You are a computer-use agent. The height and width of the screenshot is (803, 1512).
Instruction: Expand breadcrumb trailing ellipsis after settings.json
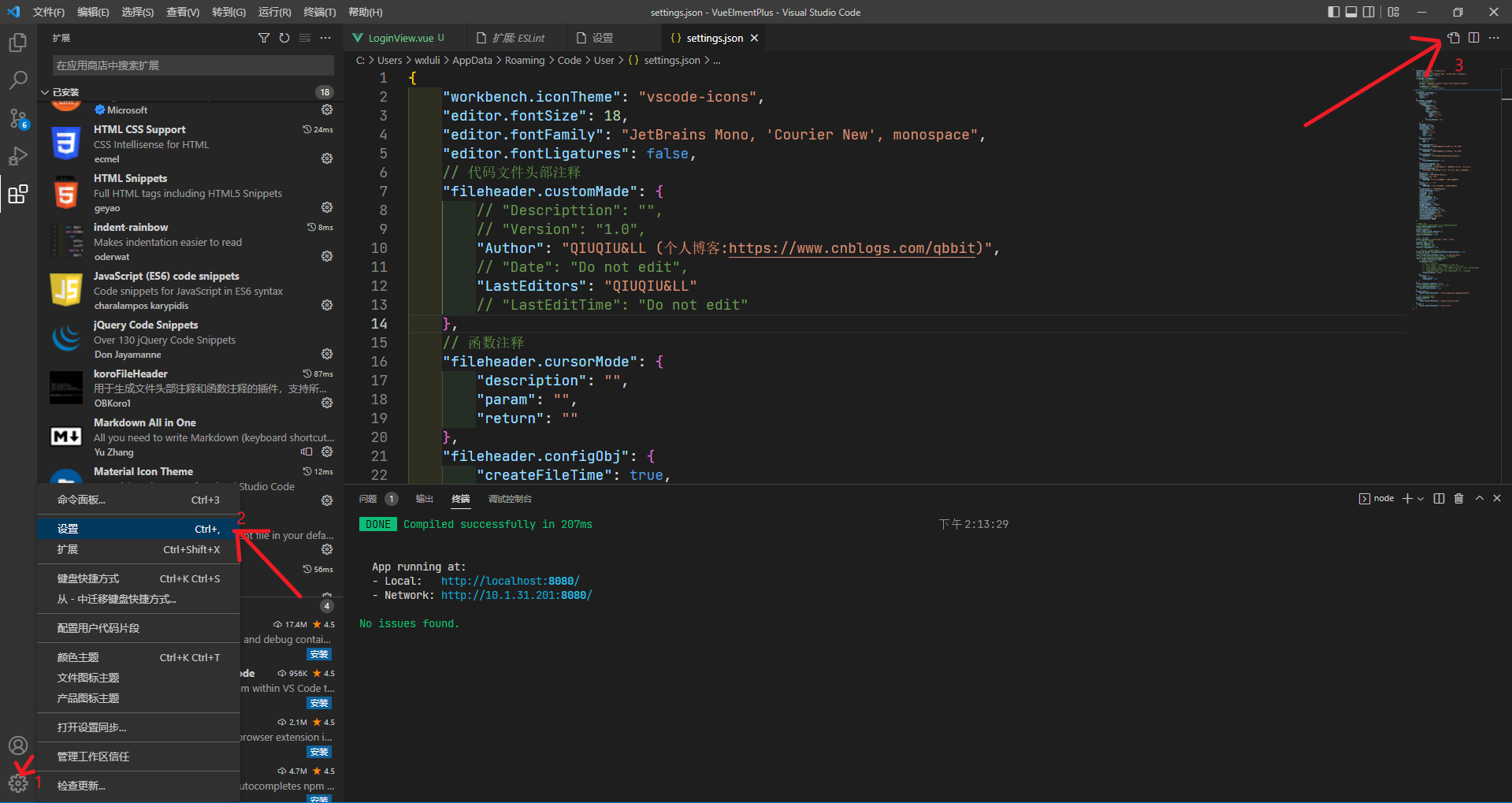[716, 61]
